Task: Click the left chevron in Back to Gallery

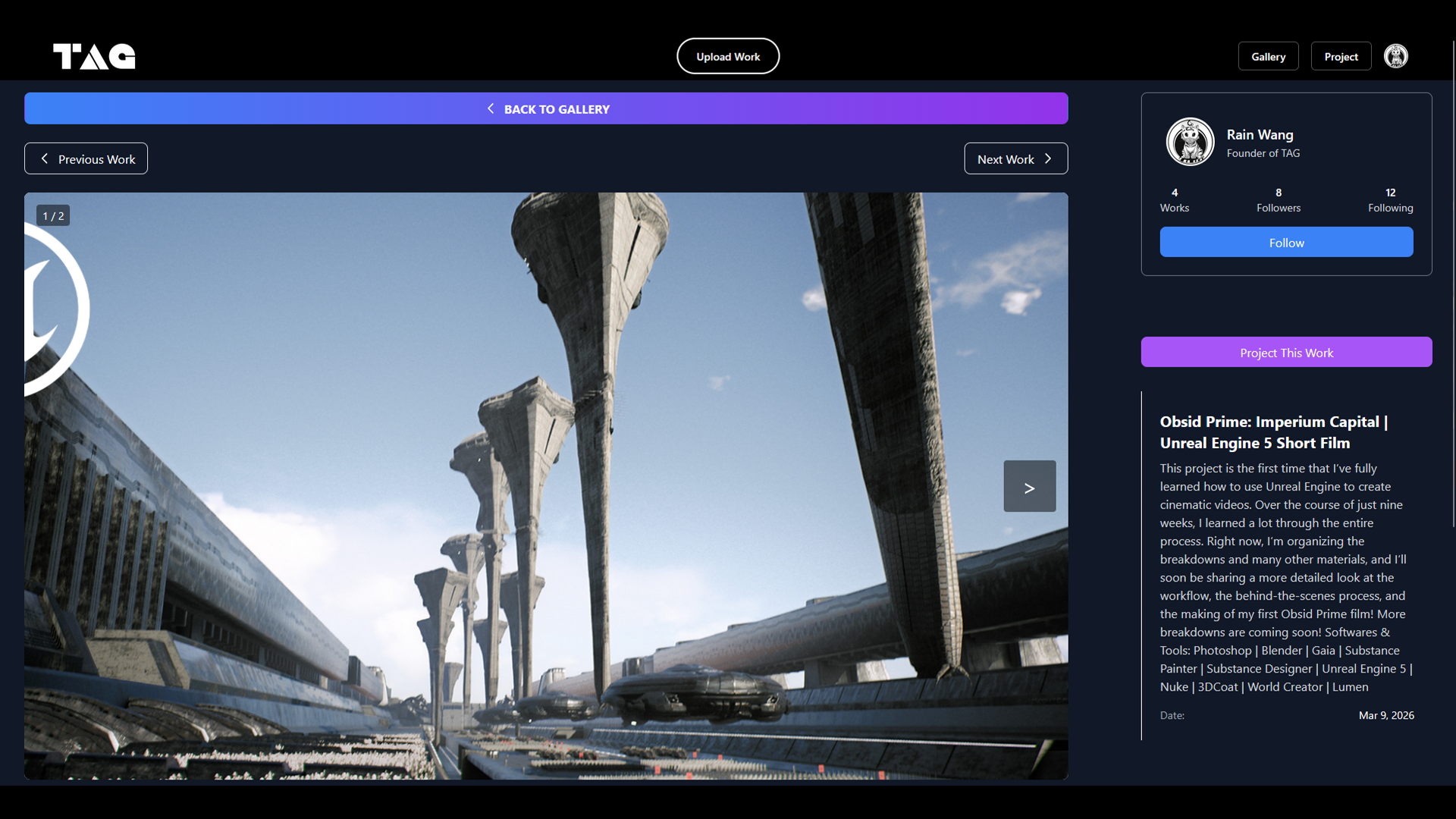Action: point(491,108)
